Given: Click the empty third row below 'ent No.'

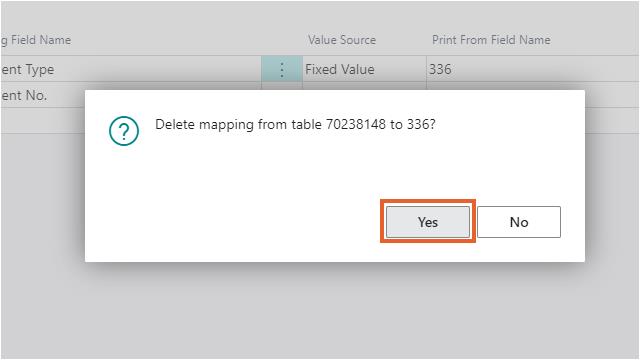Looking at the screenshot, I should pos(43,121).
